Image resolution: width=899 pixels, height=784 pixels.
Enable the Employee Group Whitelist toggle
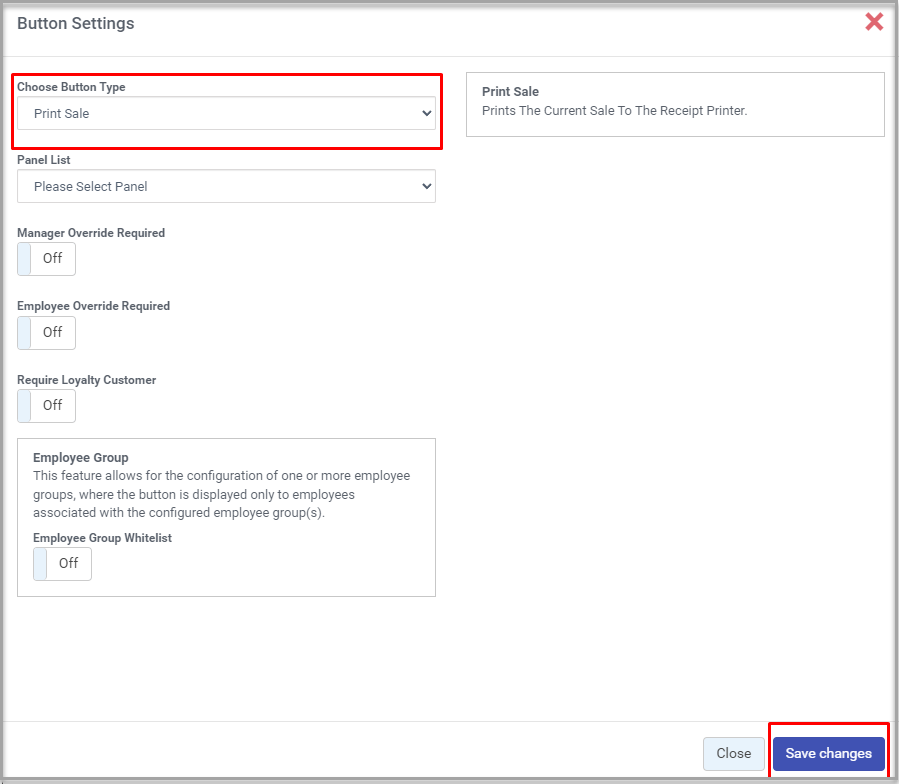pos(62,563)
